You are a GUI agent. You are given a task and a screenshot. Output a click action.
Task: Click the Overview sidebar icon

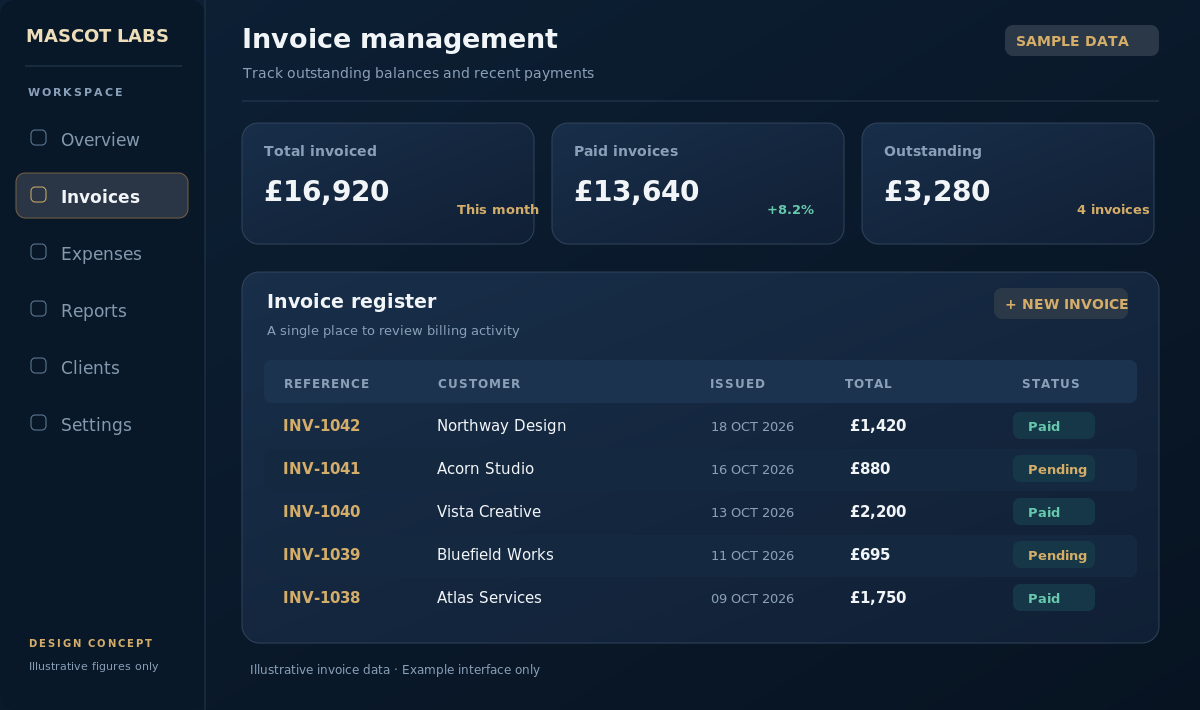[x=38, y=138]
